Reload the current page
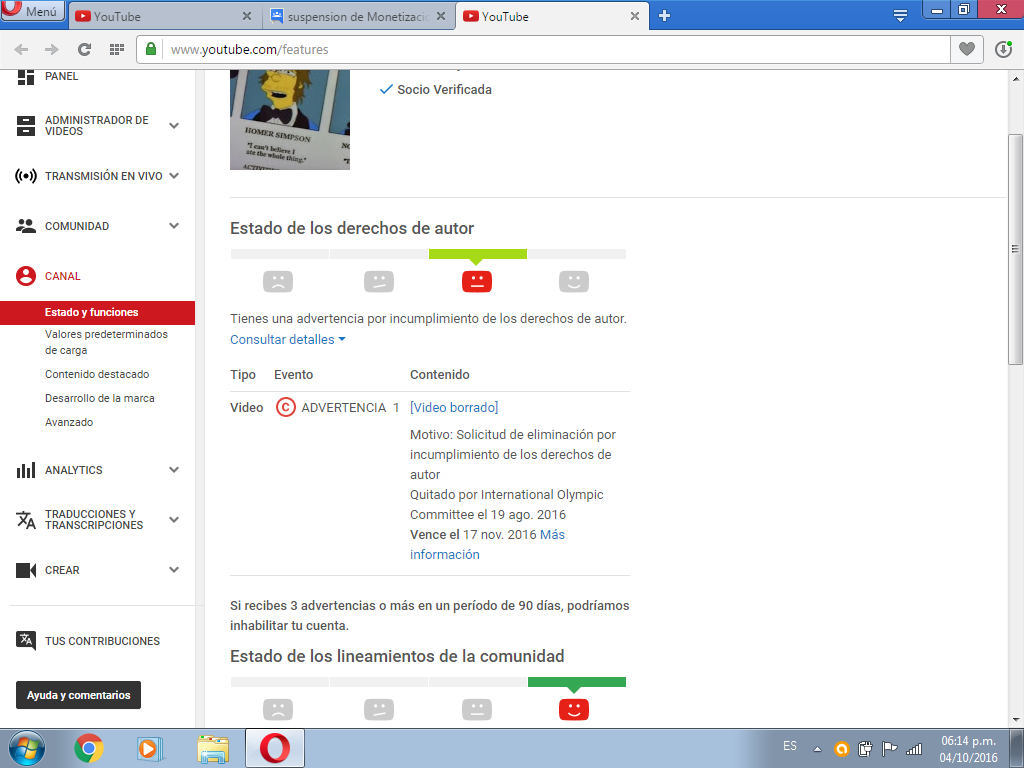 pos(84,50)
